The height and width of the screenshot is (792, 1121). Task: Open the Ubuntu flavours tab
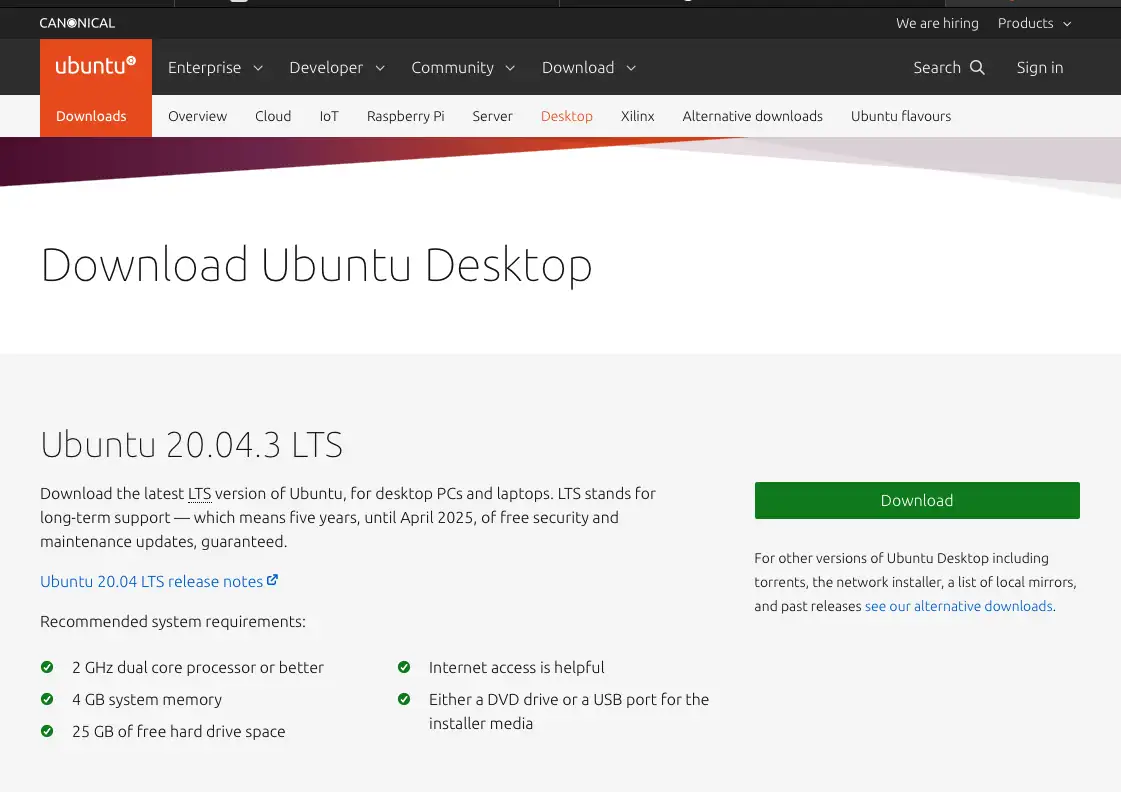[x=901, y=116]
